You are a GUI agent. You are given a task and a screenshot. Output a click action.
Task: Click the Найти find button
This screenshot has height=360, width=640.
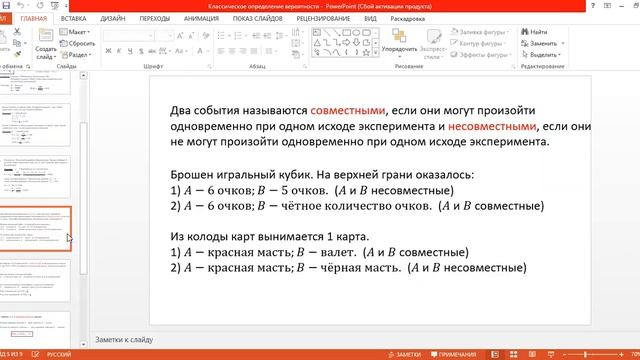click(x=534, y=32)
